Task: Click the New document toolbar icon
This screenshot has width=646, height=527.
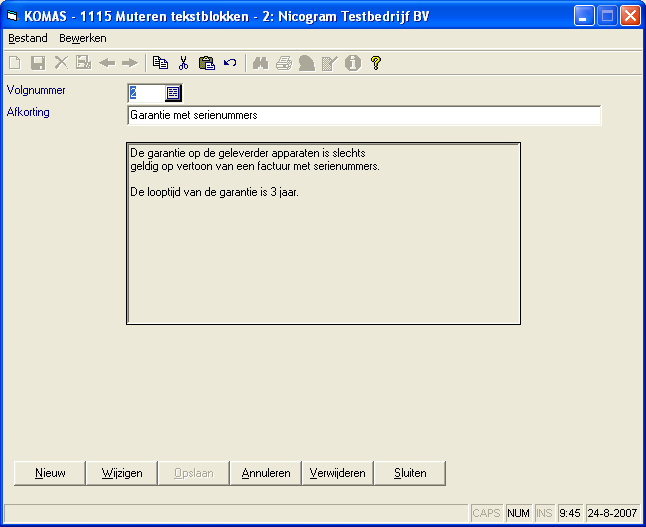Action: [x=15, y=63]
